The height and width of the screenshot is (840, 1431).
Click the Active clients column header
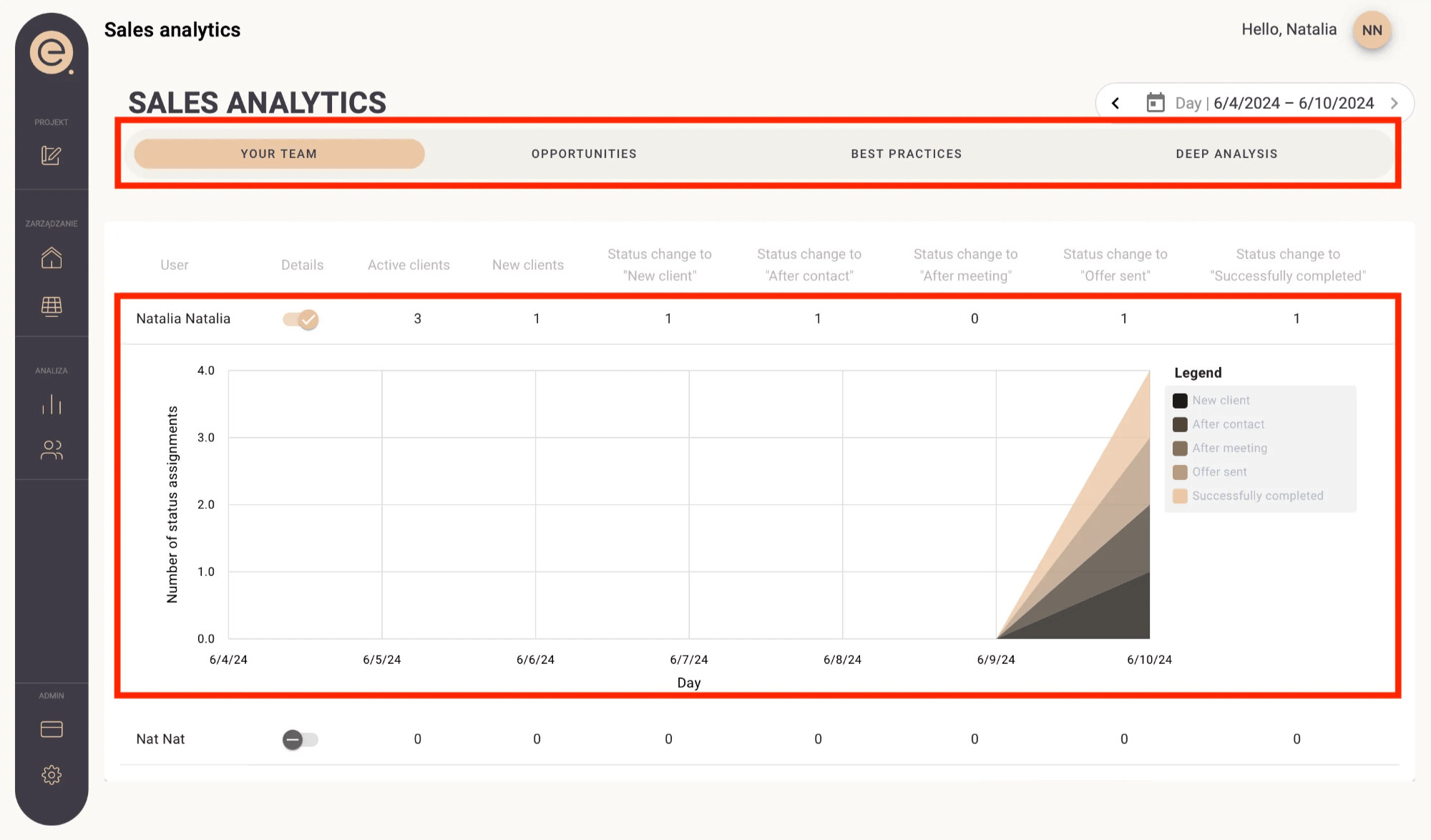coord(409,265)
